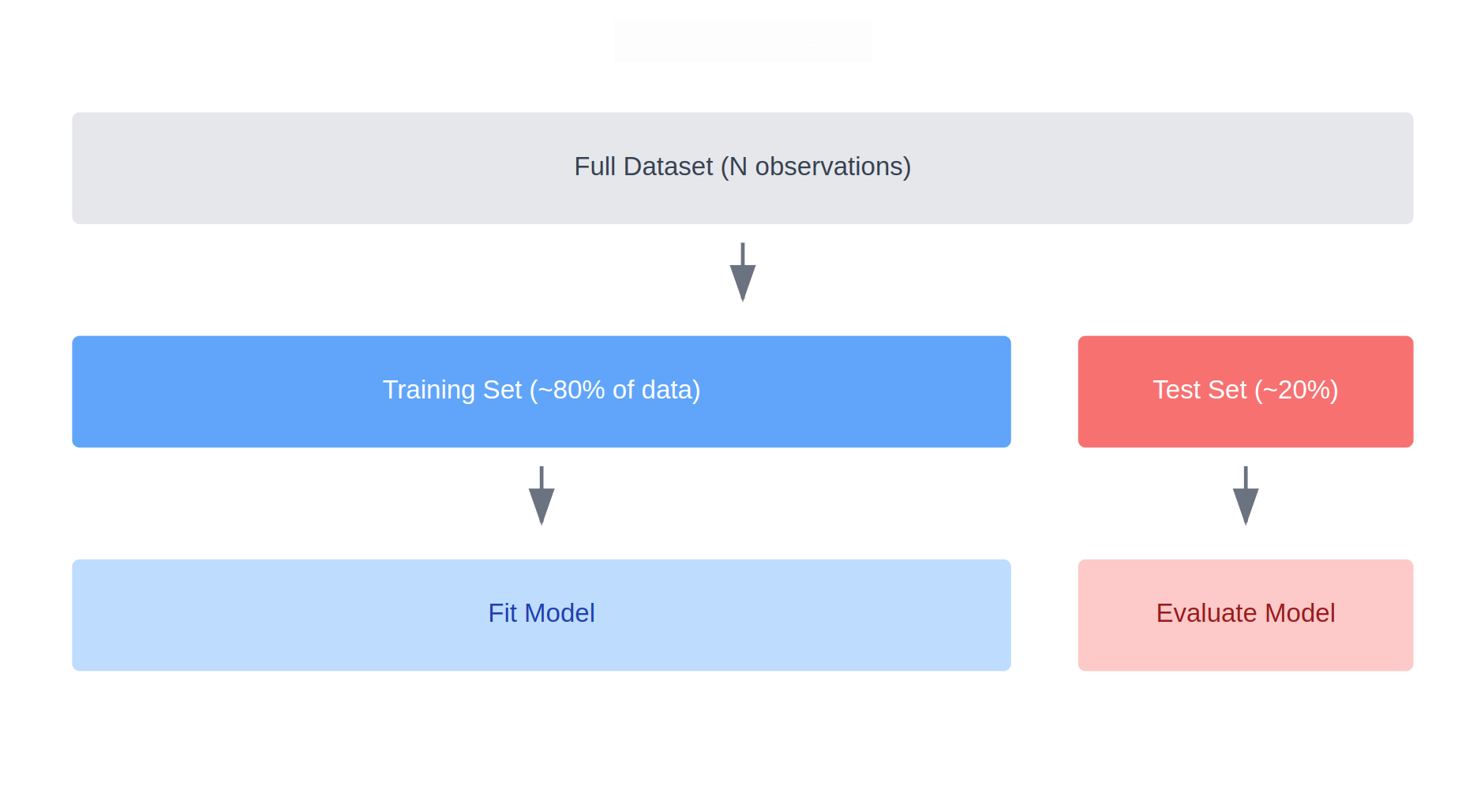The height and width of the screenshot is (812, 1458).
Task: Click the 'Evaluate Model' text label
Action: pyautogui.click(x=1245, y=613)
